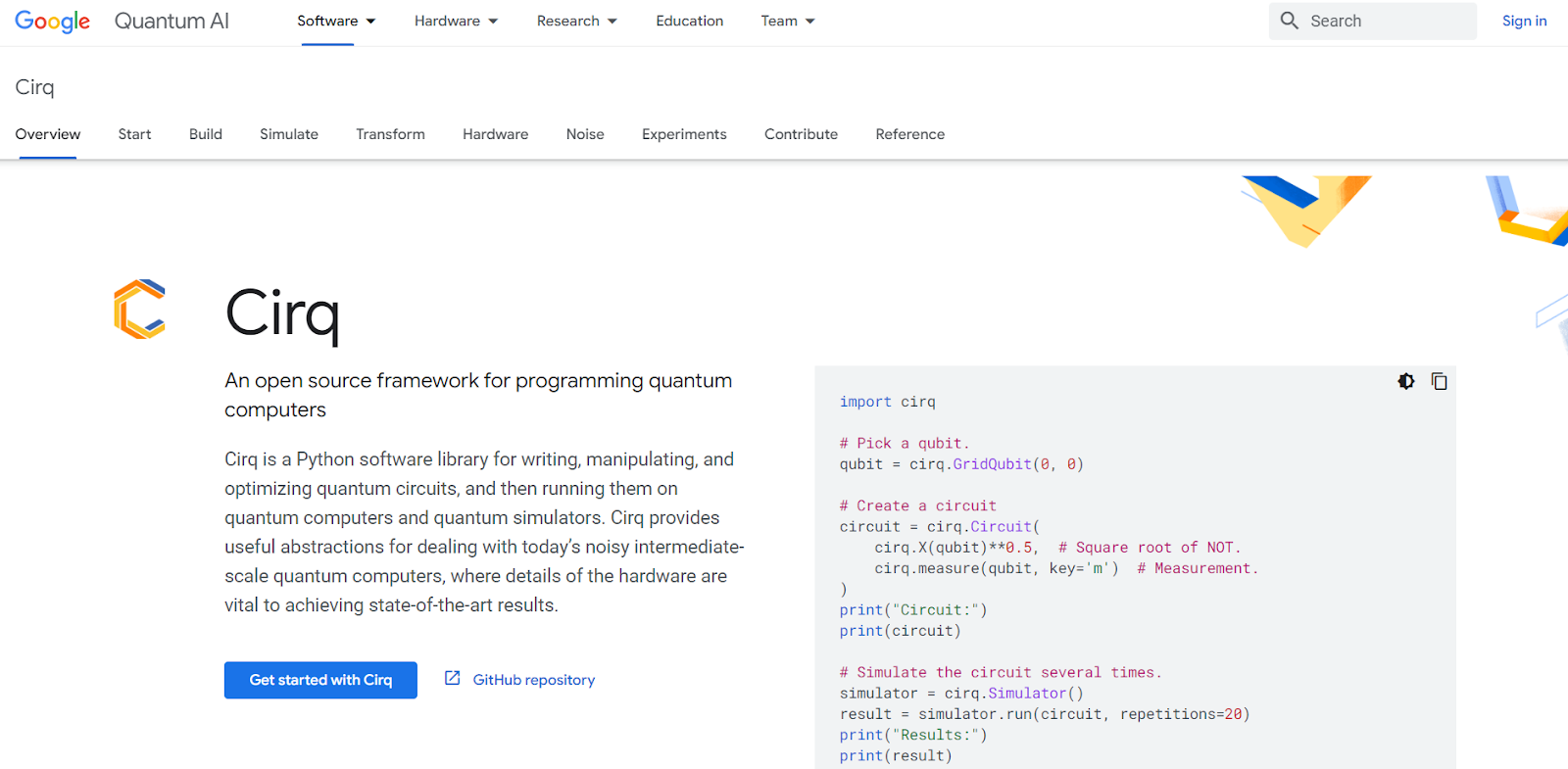Click the Sign in link

tap(1524, 21)
